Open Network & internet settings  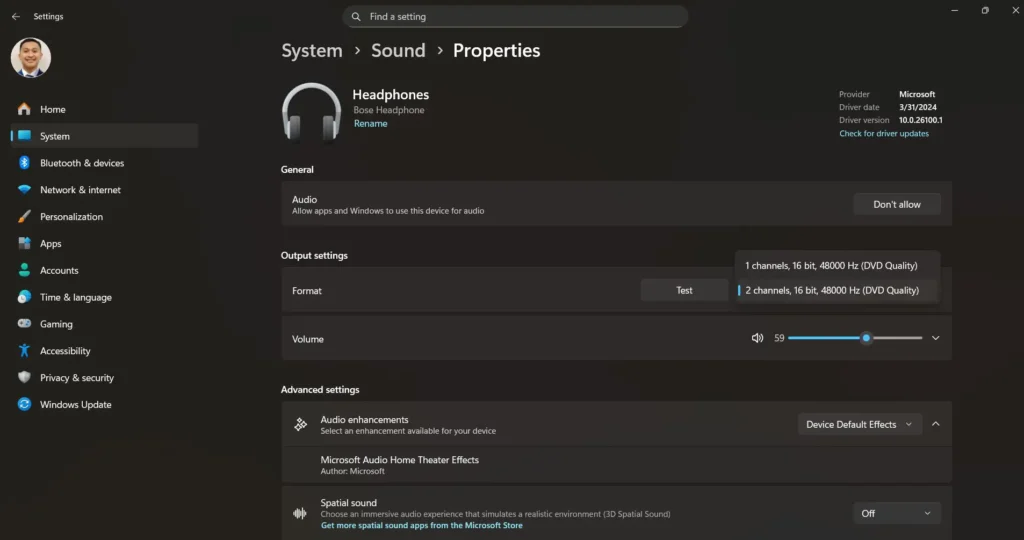tap(80, 190)
